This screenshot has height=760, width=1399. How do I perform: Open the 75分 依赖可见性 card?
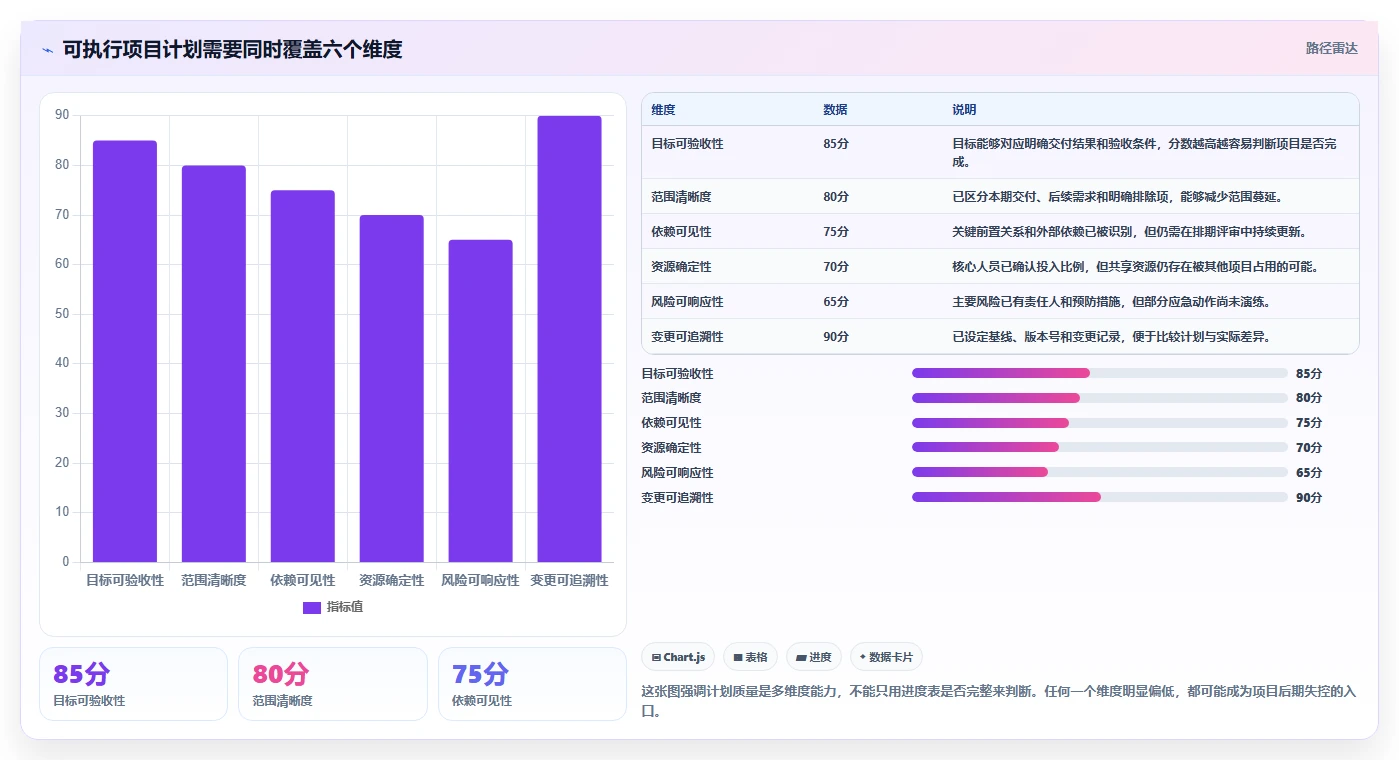point(532,684)
